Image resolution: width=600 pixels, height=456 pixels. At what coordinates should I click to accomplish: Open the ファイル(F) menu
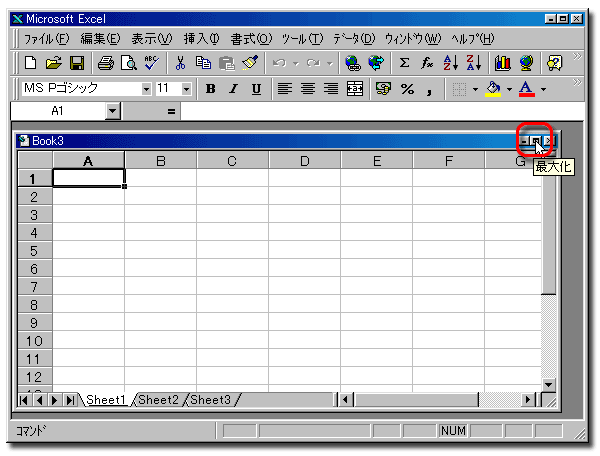coord(46,39)
